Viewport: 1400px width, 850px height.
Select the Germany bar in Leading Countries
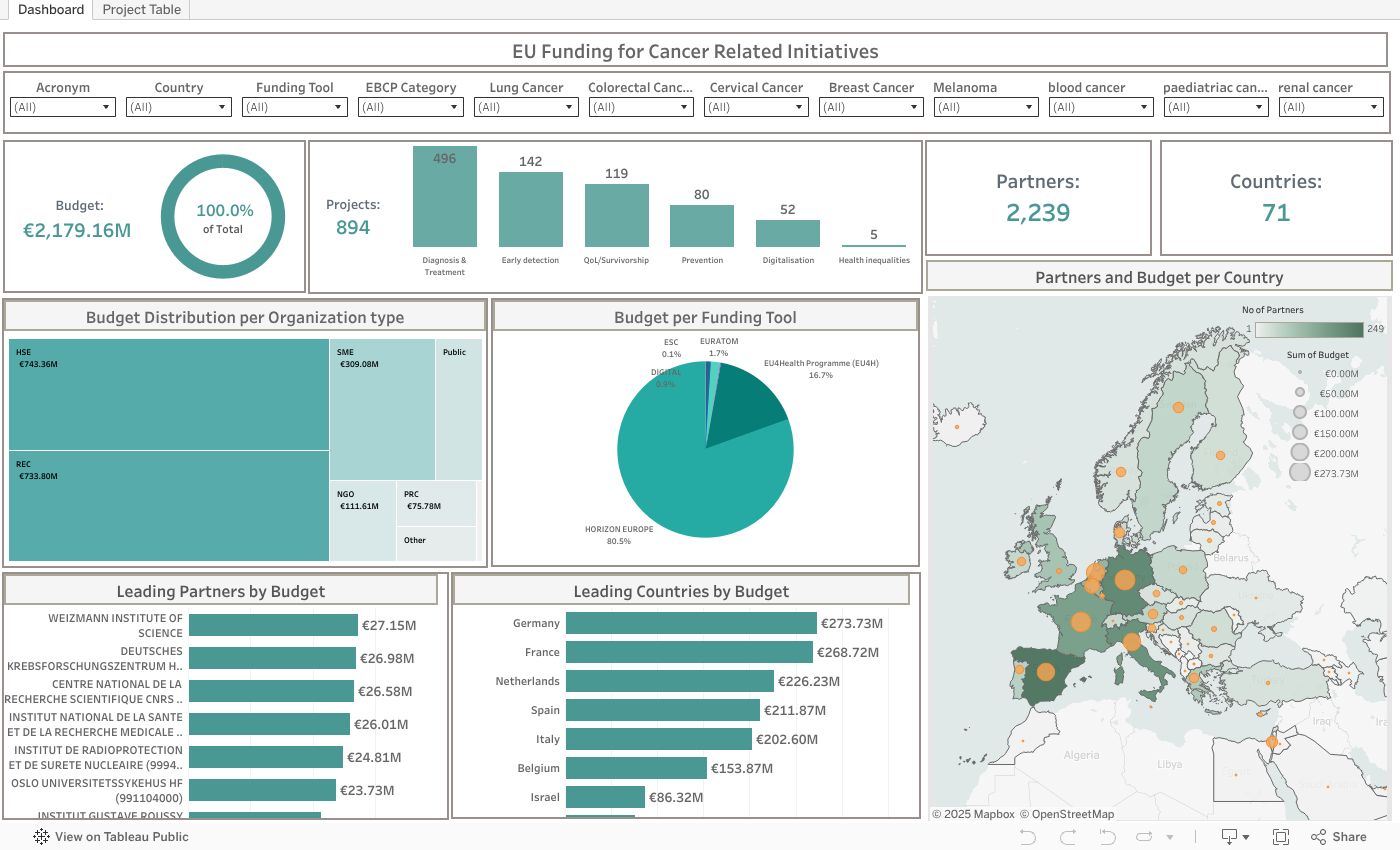(690, 623)
